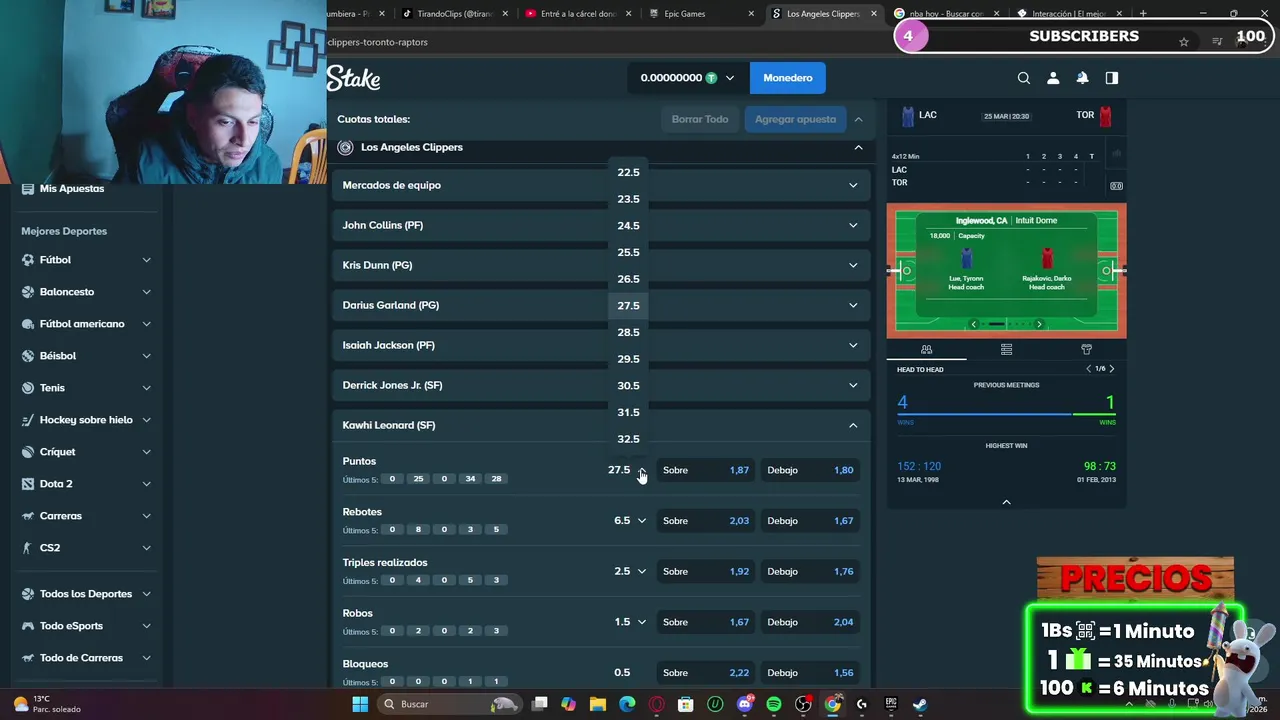This screenshot has height=720, width=1280.
Task: Select the Baloncesto basketball icon
Action: 28,292
